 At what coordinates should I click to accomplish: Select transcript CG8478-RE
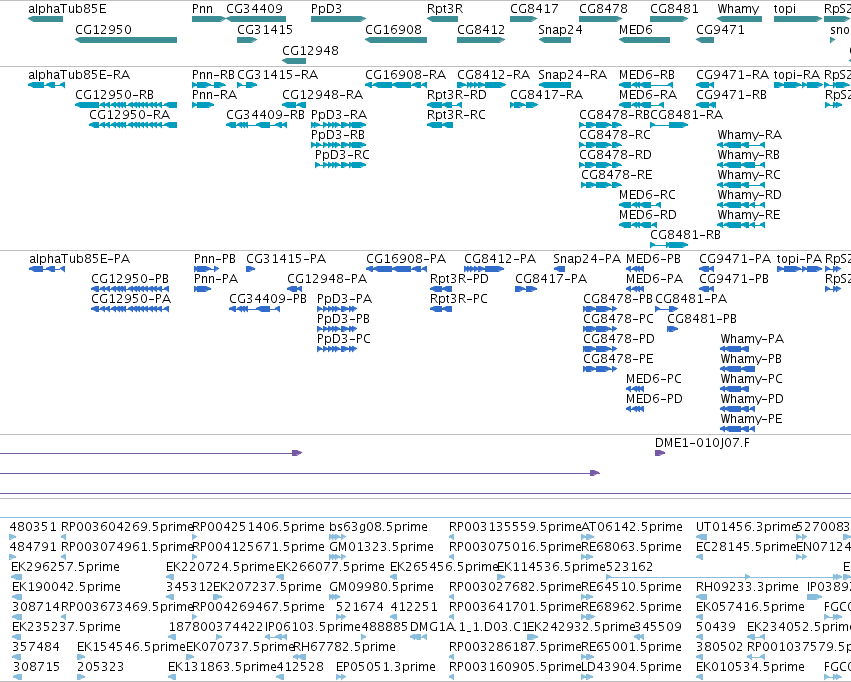click(x=617, y=175)
